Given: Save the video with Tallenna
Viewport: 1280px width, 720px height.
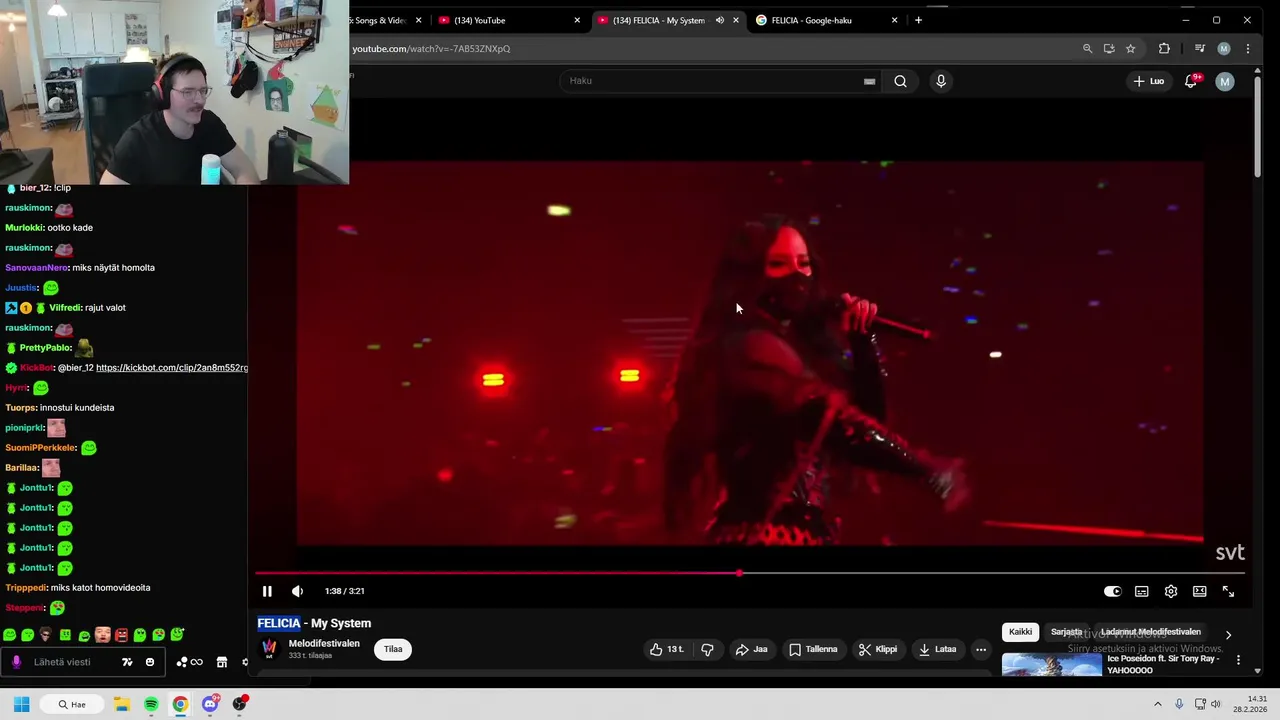Looking at the screenshot, I should point(813,649).
